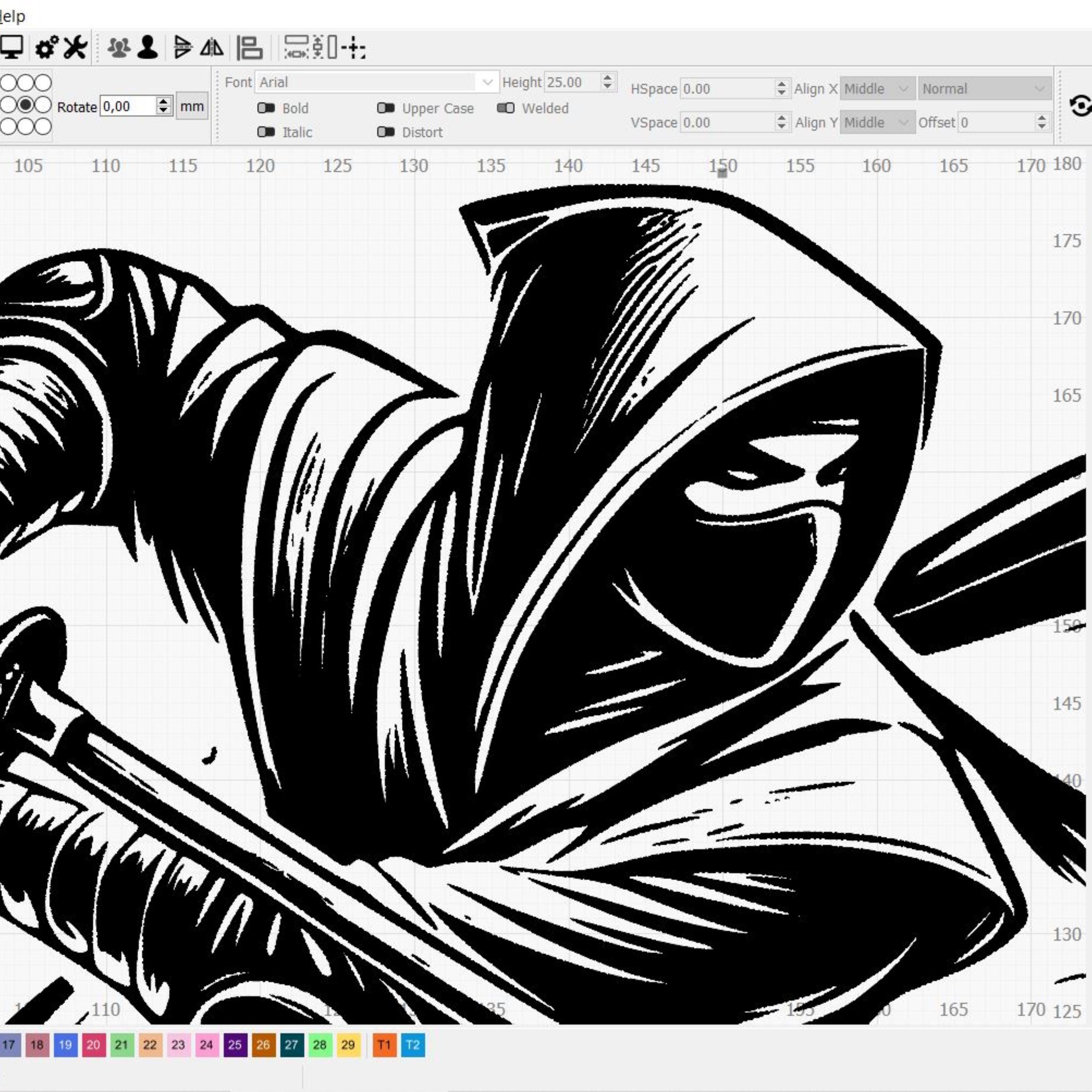Toggle Upper Case lettering
Viewport: 1092px width, 1092px height.
387,108
